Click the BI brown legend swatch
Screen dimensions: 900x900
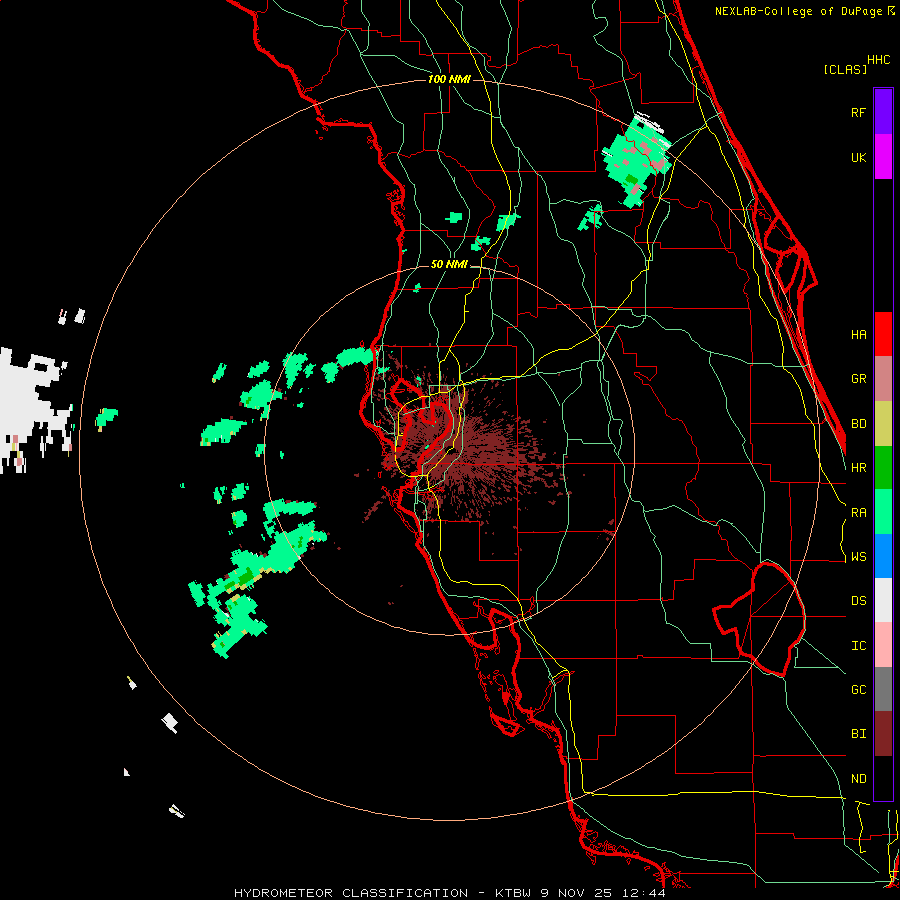click(883, 734)
